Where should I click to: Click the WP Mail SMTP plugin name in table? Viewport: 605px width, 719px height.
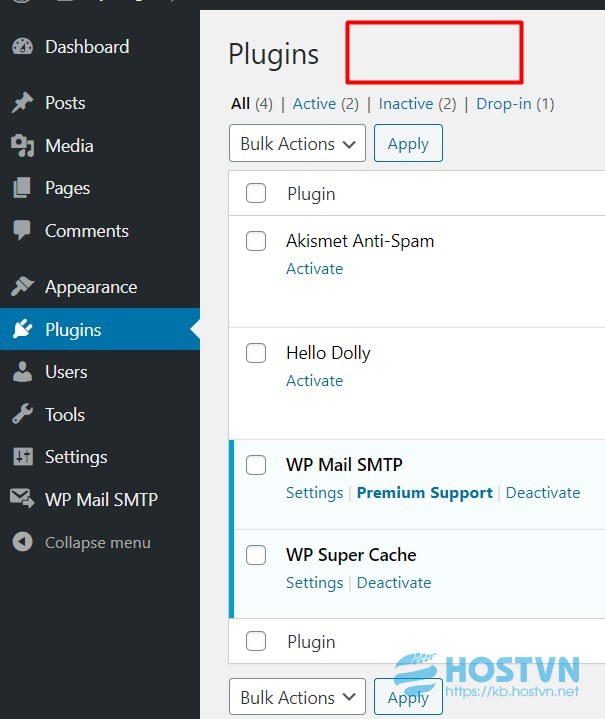click(344, 465)
